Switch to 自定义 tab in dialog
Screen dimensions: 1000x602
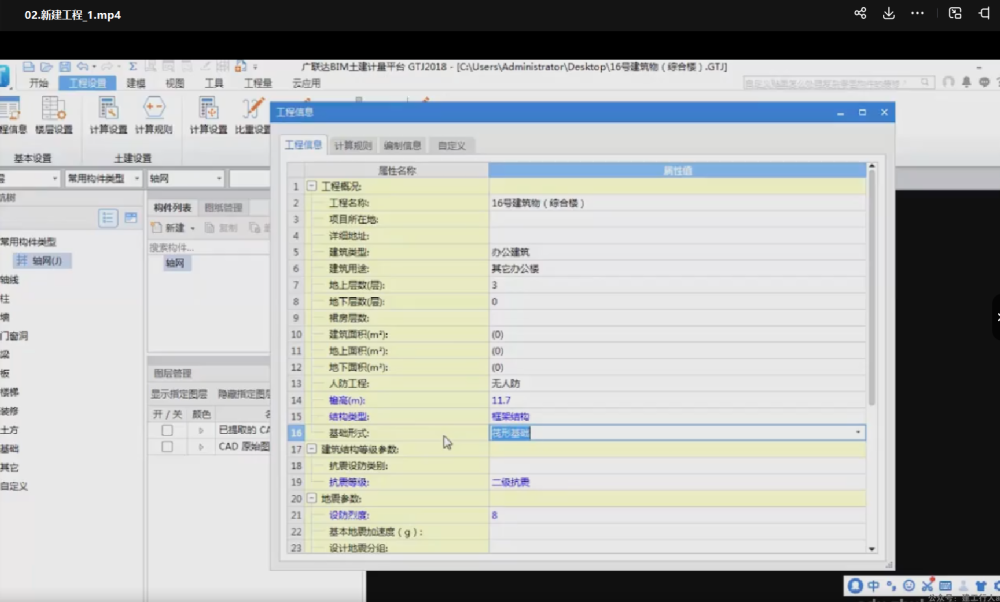pos(452,145)
